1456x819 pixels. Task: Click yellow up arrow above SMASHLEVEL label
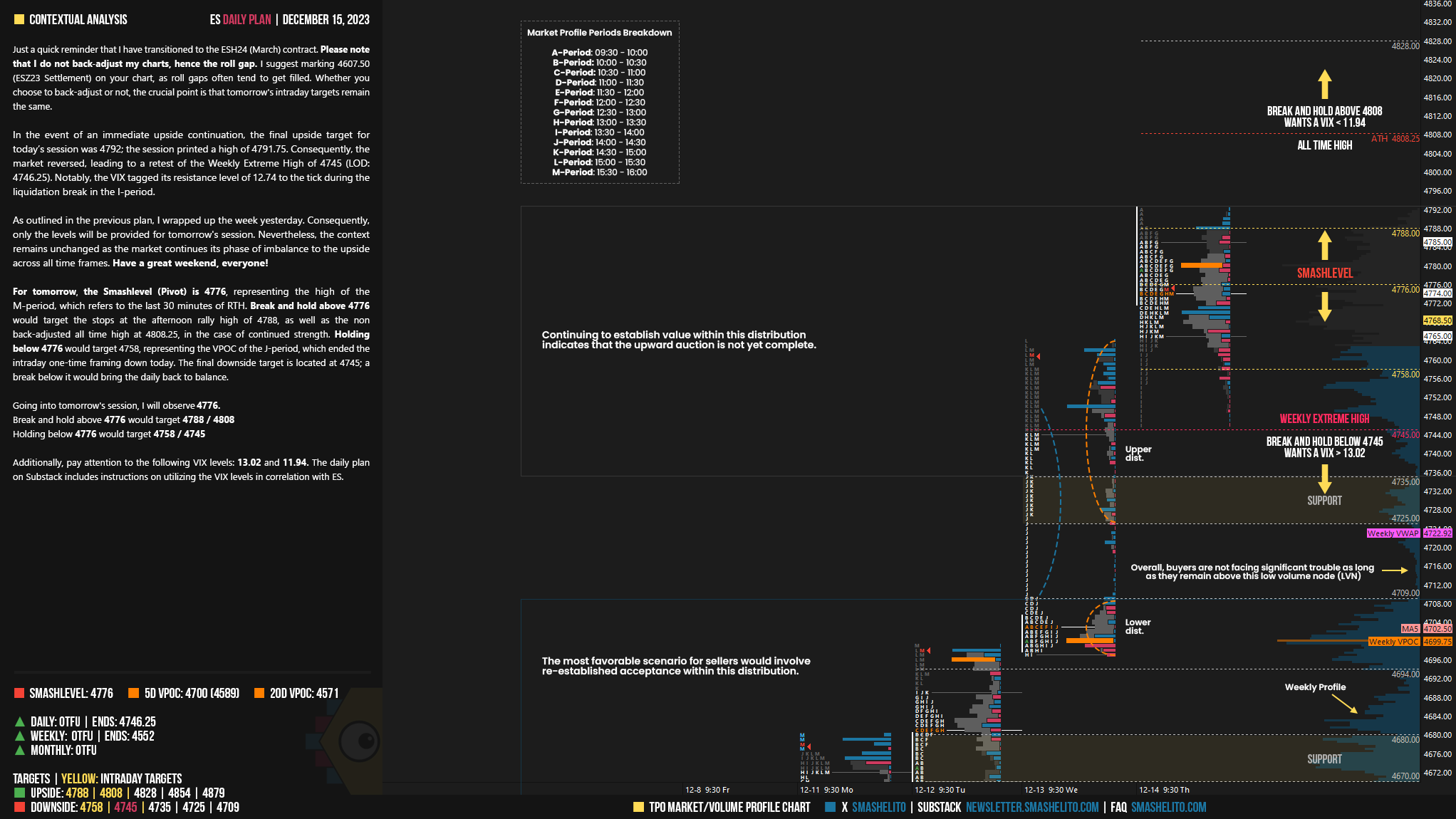click(1324, 246)
